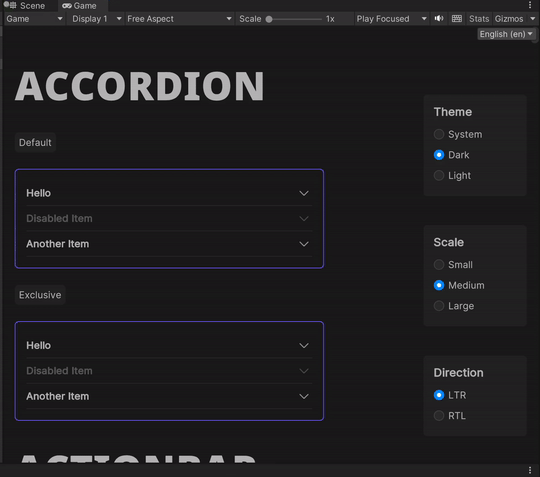The image size is (540, 477).
Task: Choose the Large scale option
Action: pyautogui.click(x=439, y=306)
